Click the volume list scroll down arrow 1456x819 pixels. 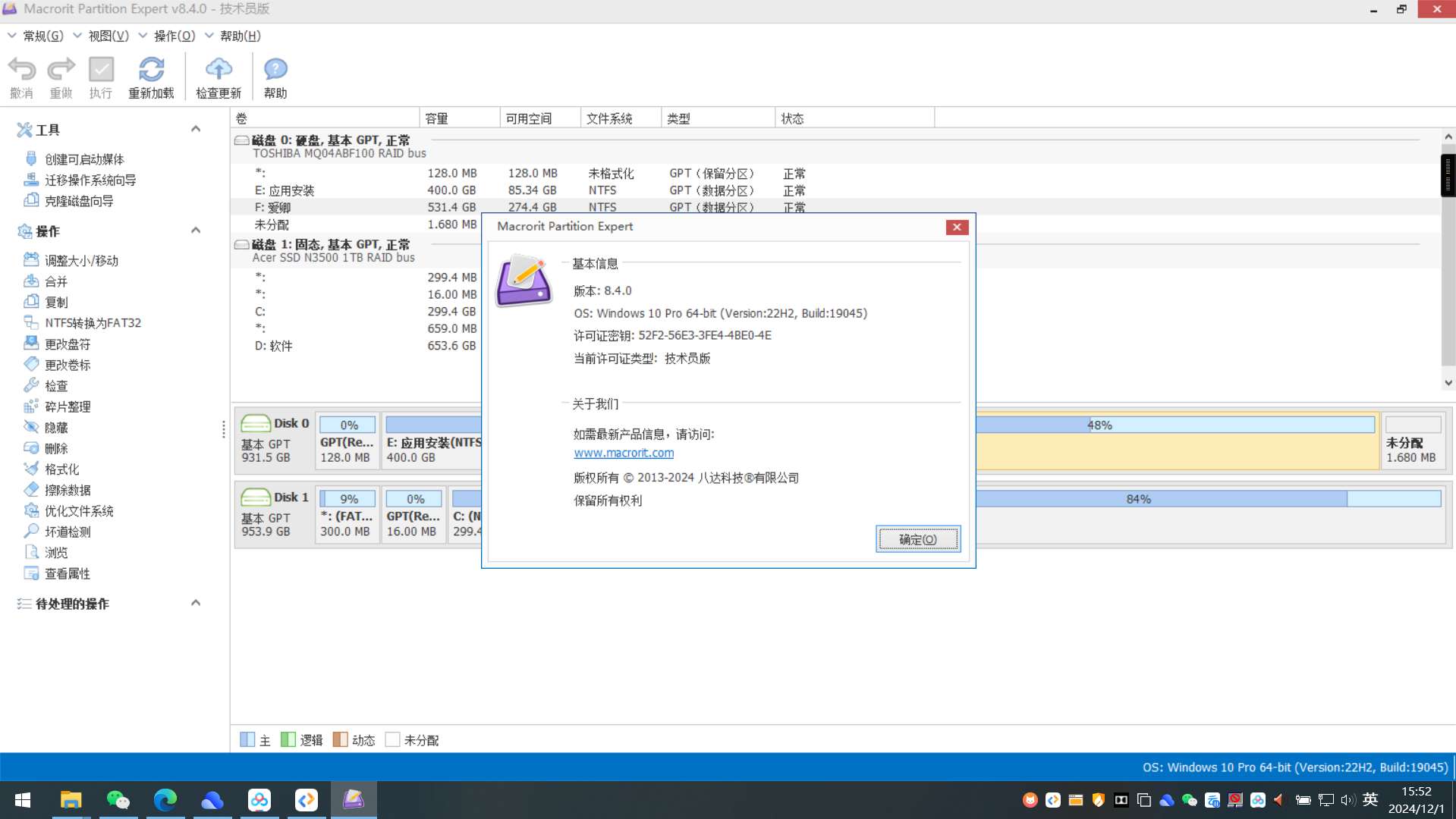(x=1448, y=384)
